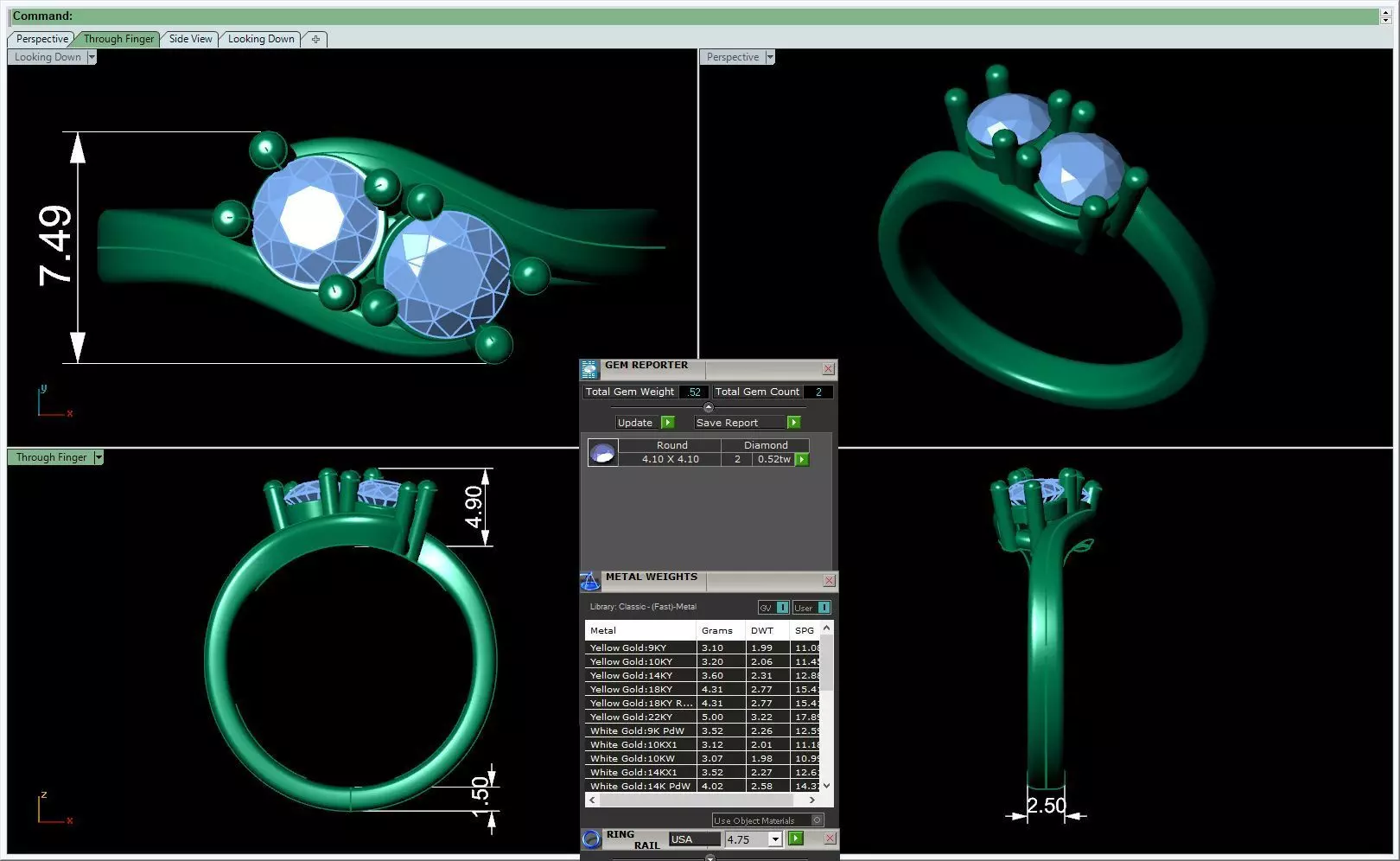Run the Update gem report arrow
The height and width of the screenshot is (861, 1400).
point(667,423)
